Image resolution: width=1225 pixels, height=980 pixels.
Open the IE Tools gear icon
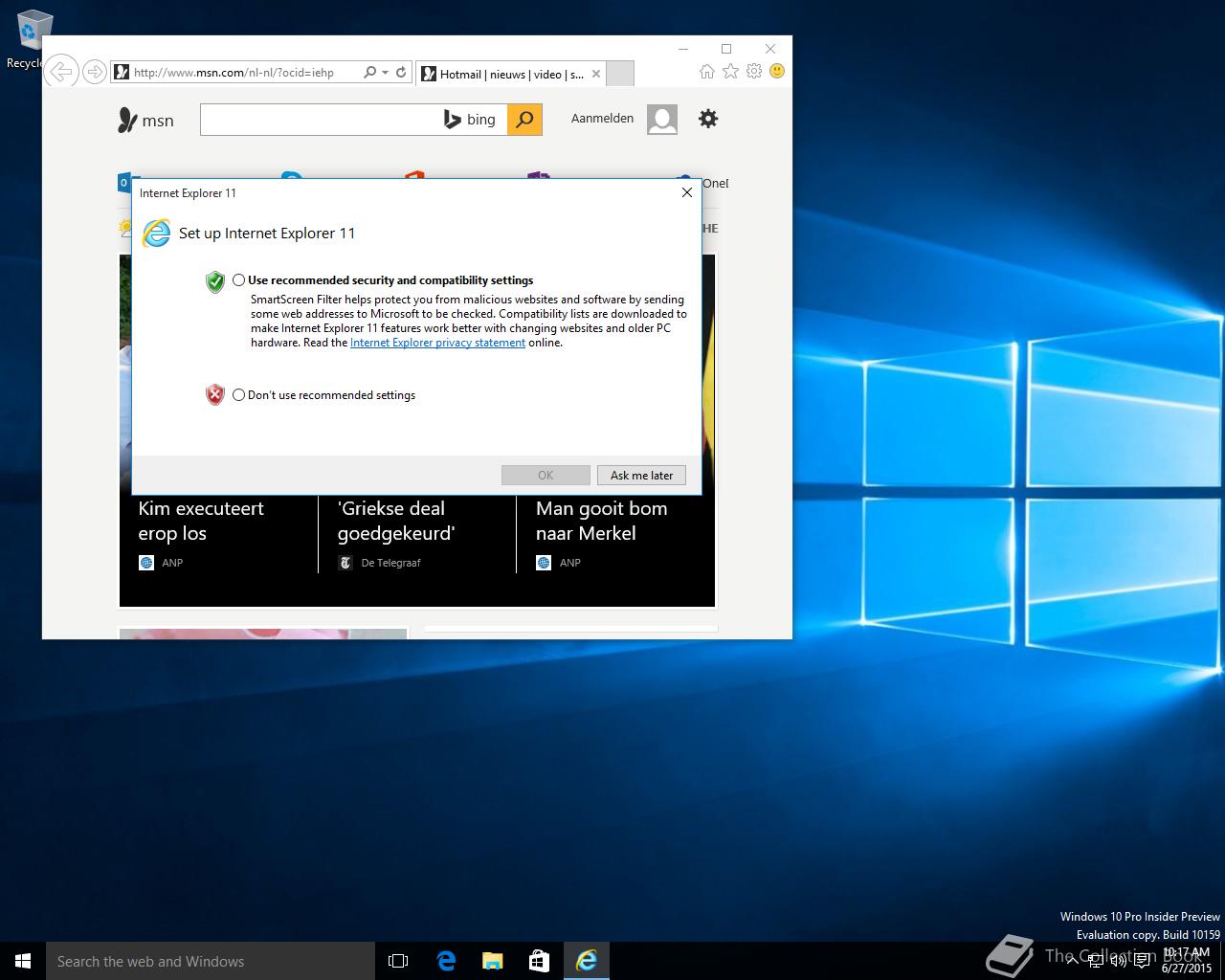(x=754, y=71)
